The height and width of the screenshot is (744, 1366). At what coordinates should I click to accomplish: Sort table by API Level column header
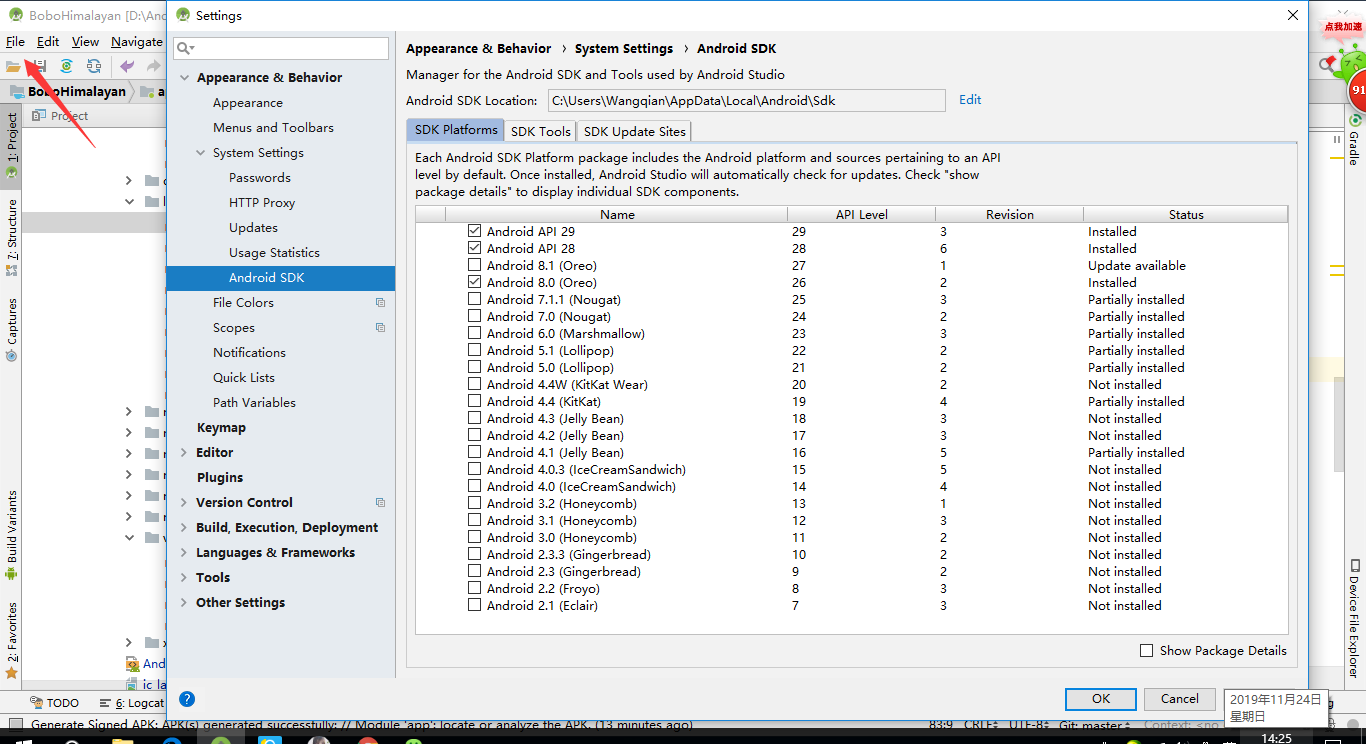pyautogui.click(x=861, y=214)
